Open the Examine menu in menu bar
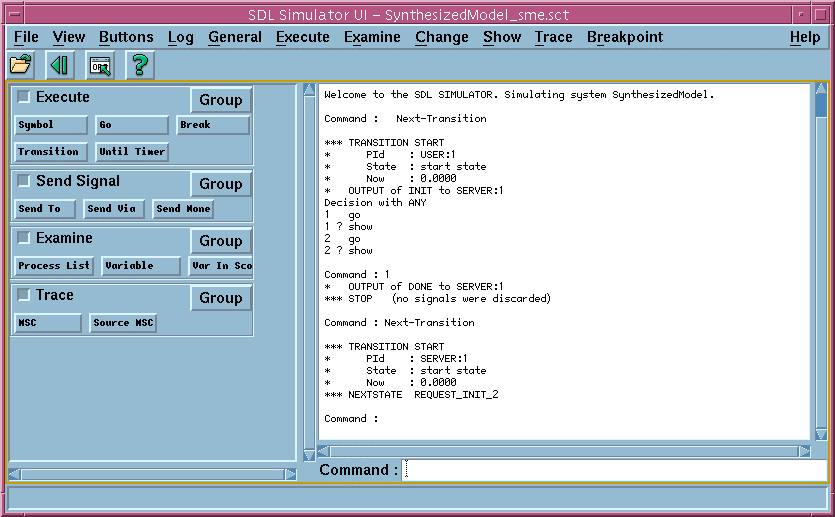The height and width of the screenshot is (517, 835). (x=372, y=37)
